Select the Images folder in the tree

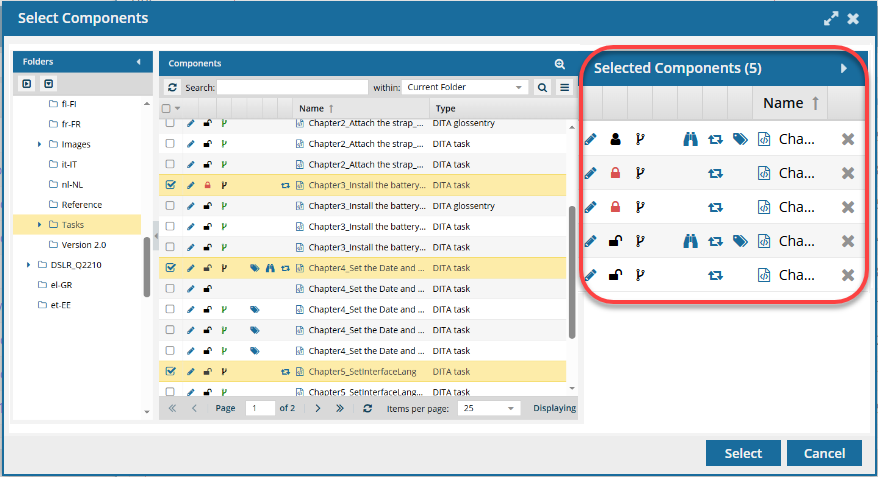tap(75, 144)
